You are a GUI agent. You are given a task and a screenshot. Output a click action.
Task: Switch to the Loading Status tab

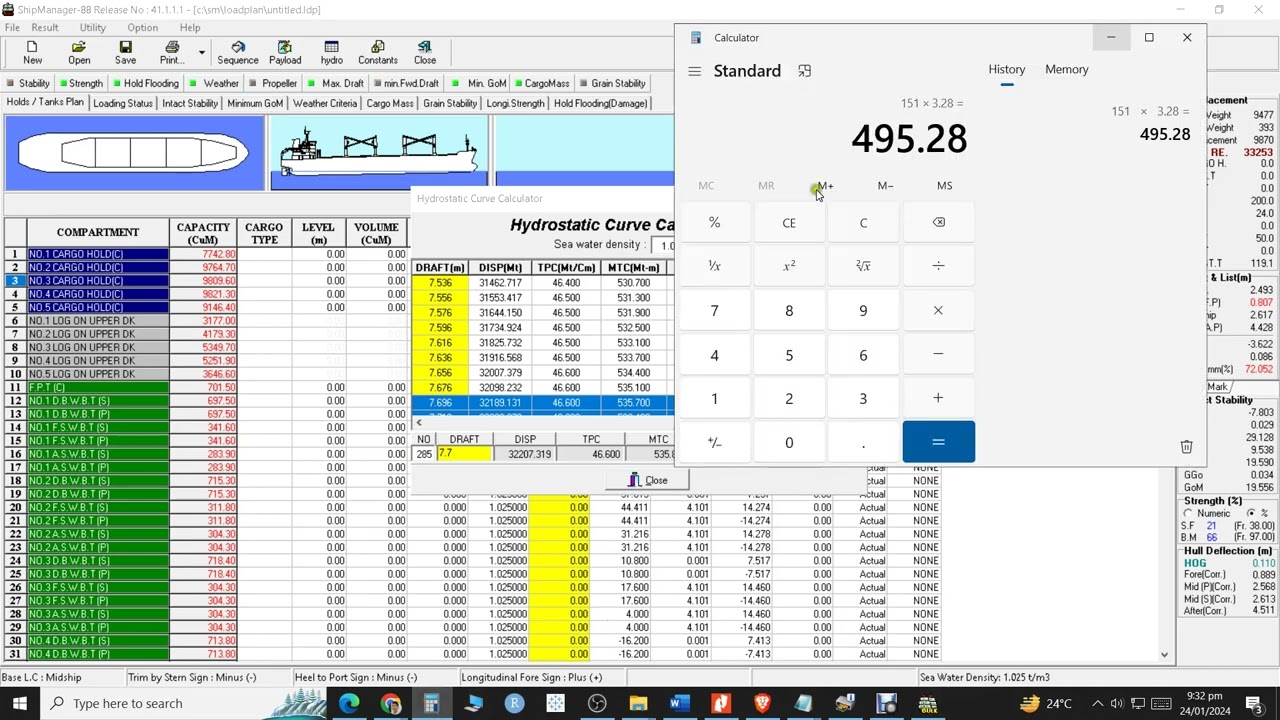(x=123, y=103)
